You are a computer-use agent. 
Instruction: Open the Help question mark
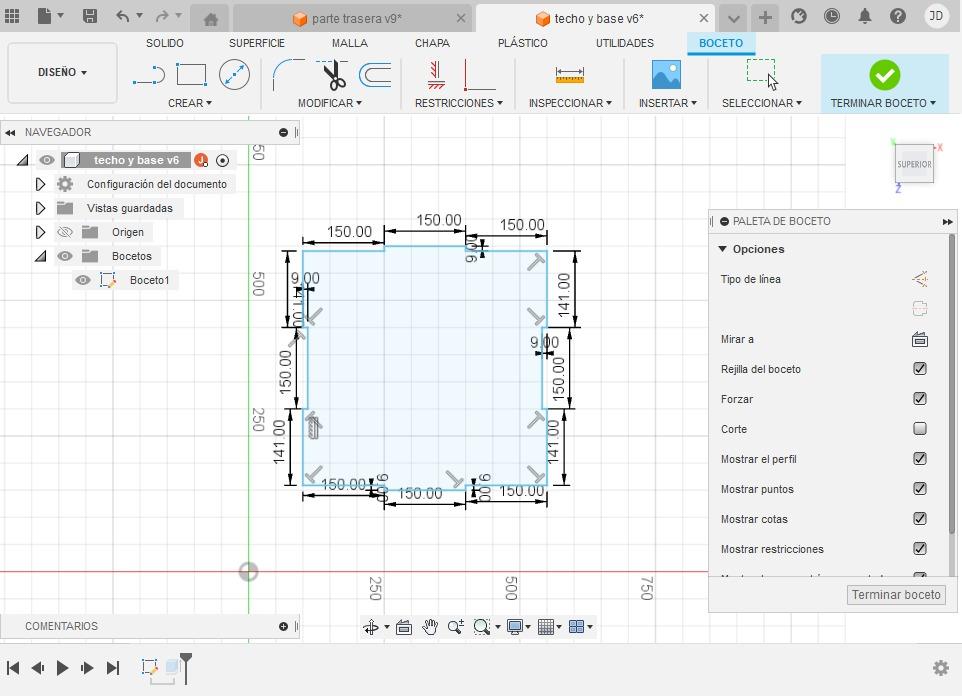(x=898, y=17)
